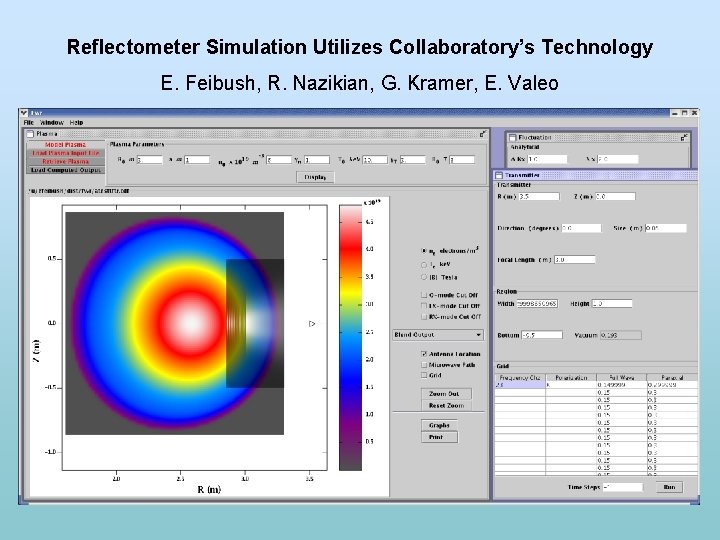Viewport: 720px width, 540px height.
Task: Select the Model Plasma tab
Action: point(66,145)
